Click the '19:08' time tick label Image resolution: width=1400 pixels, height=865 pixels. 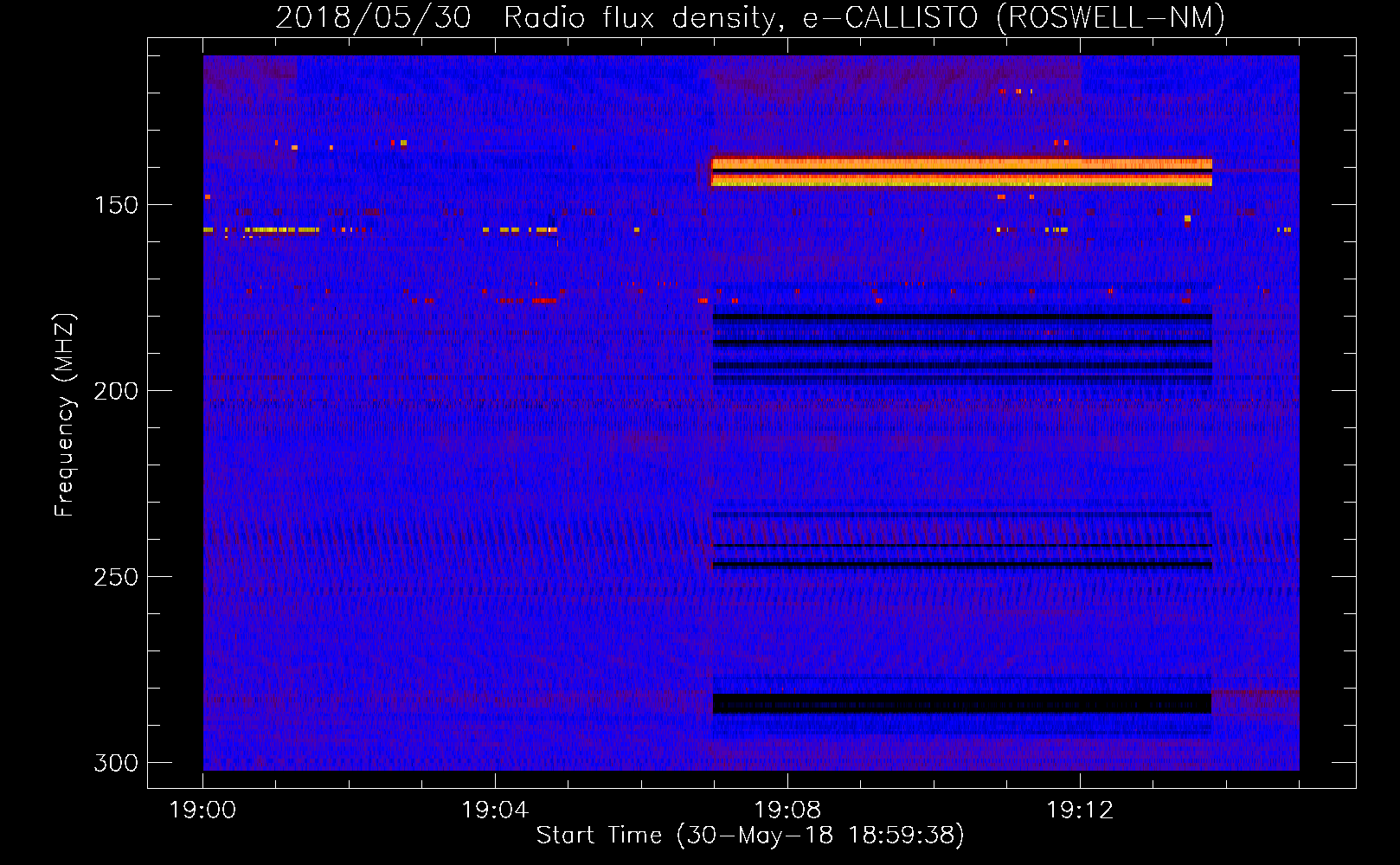[x=787, y=811]
